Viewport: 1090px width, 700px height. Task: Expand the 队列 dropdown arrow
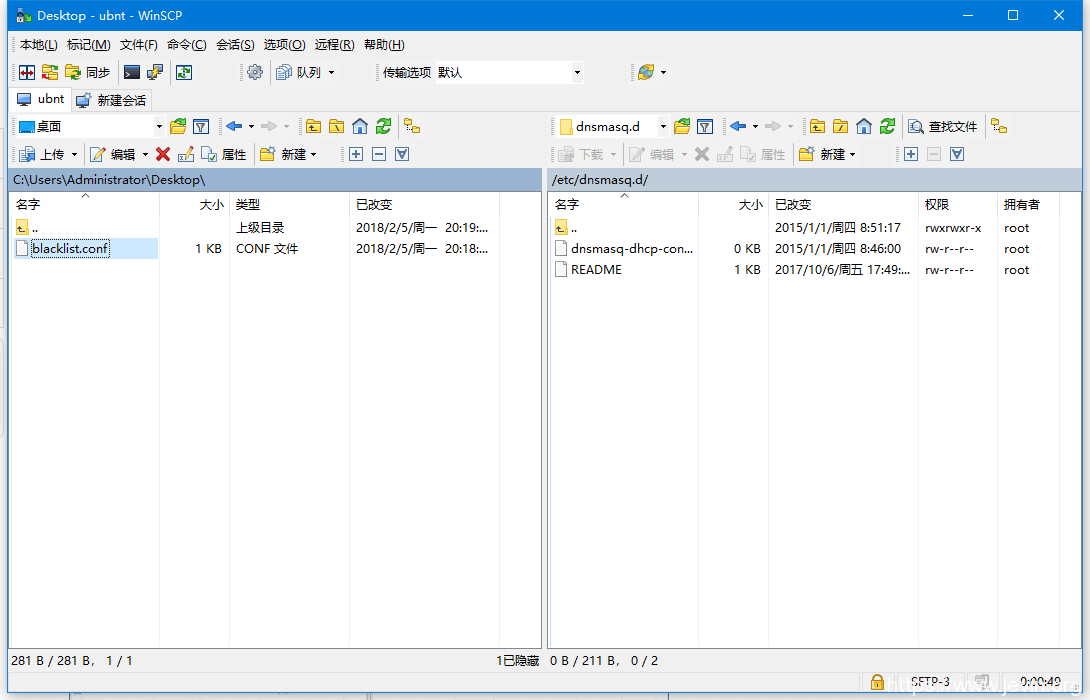(332, 72)
